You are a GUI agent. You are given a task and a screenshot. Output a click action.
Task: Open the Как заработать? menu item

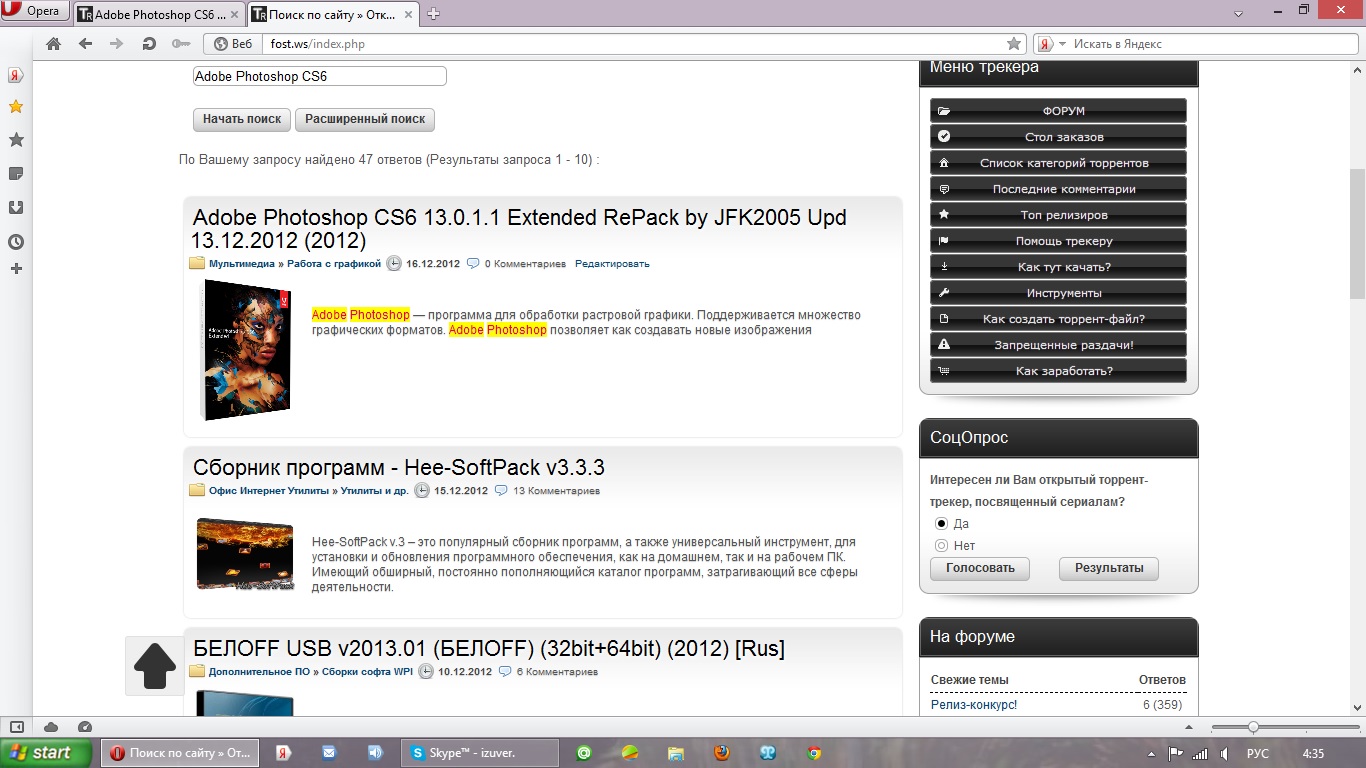coord(1058,371)
